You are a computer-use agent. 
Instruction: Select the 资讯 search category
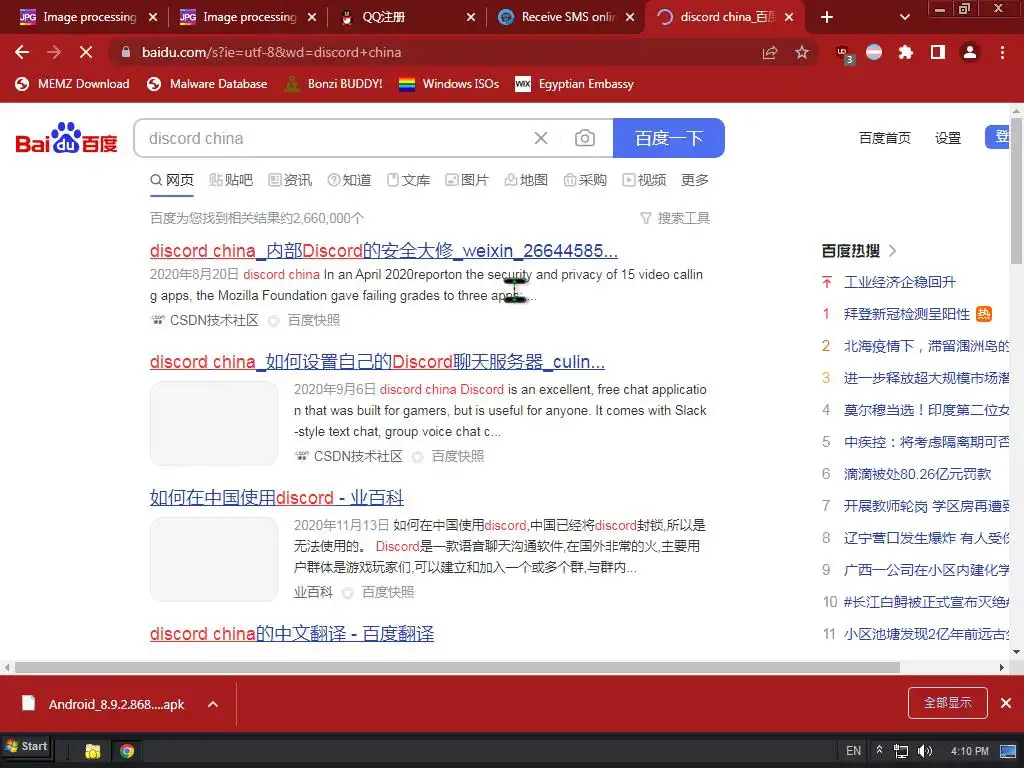(x=290, y=180)
